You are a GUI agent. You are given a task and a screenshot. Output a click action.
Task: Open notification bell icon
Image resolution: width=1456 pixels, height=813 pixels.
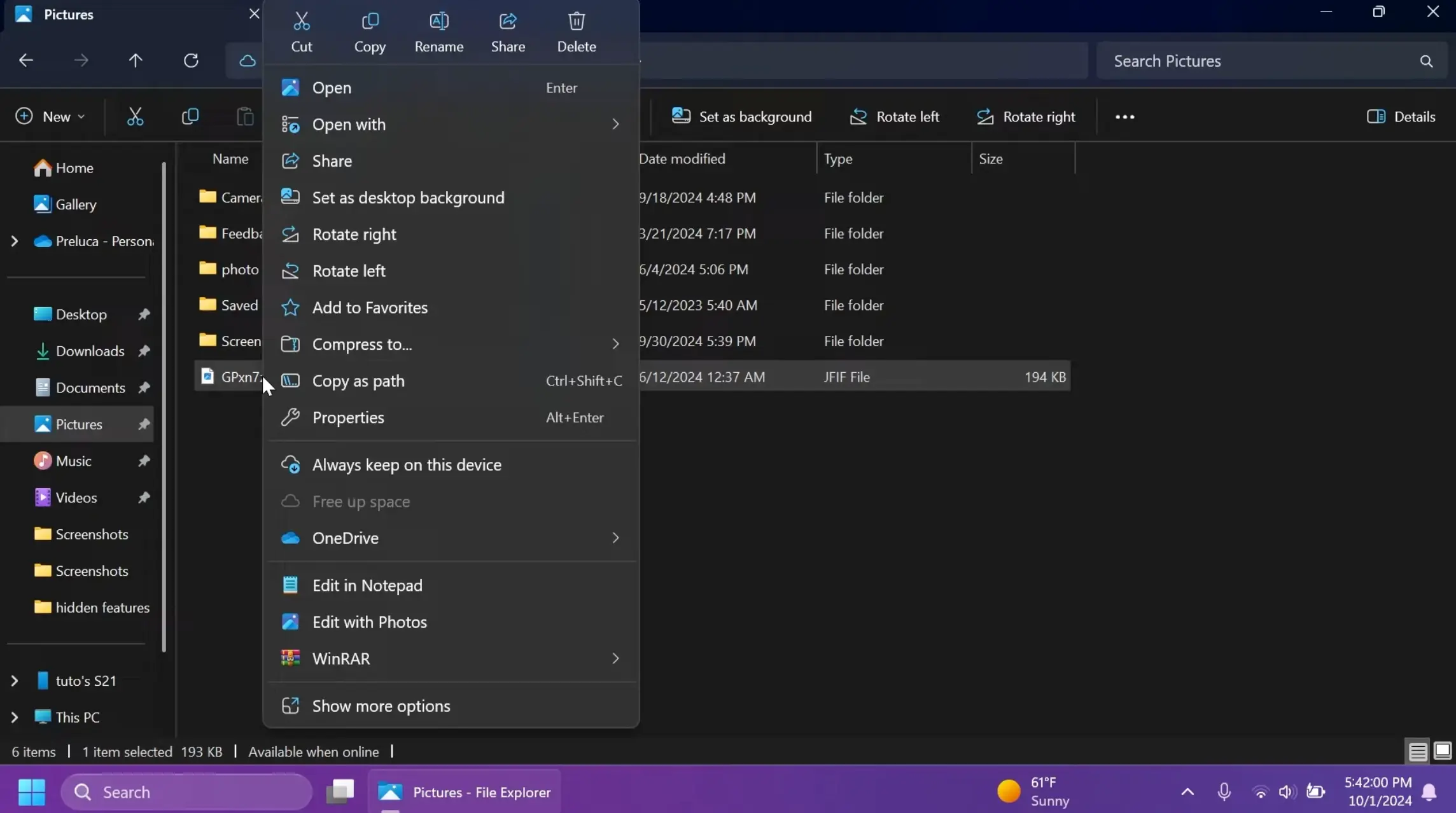coord(1429,792)
